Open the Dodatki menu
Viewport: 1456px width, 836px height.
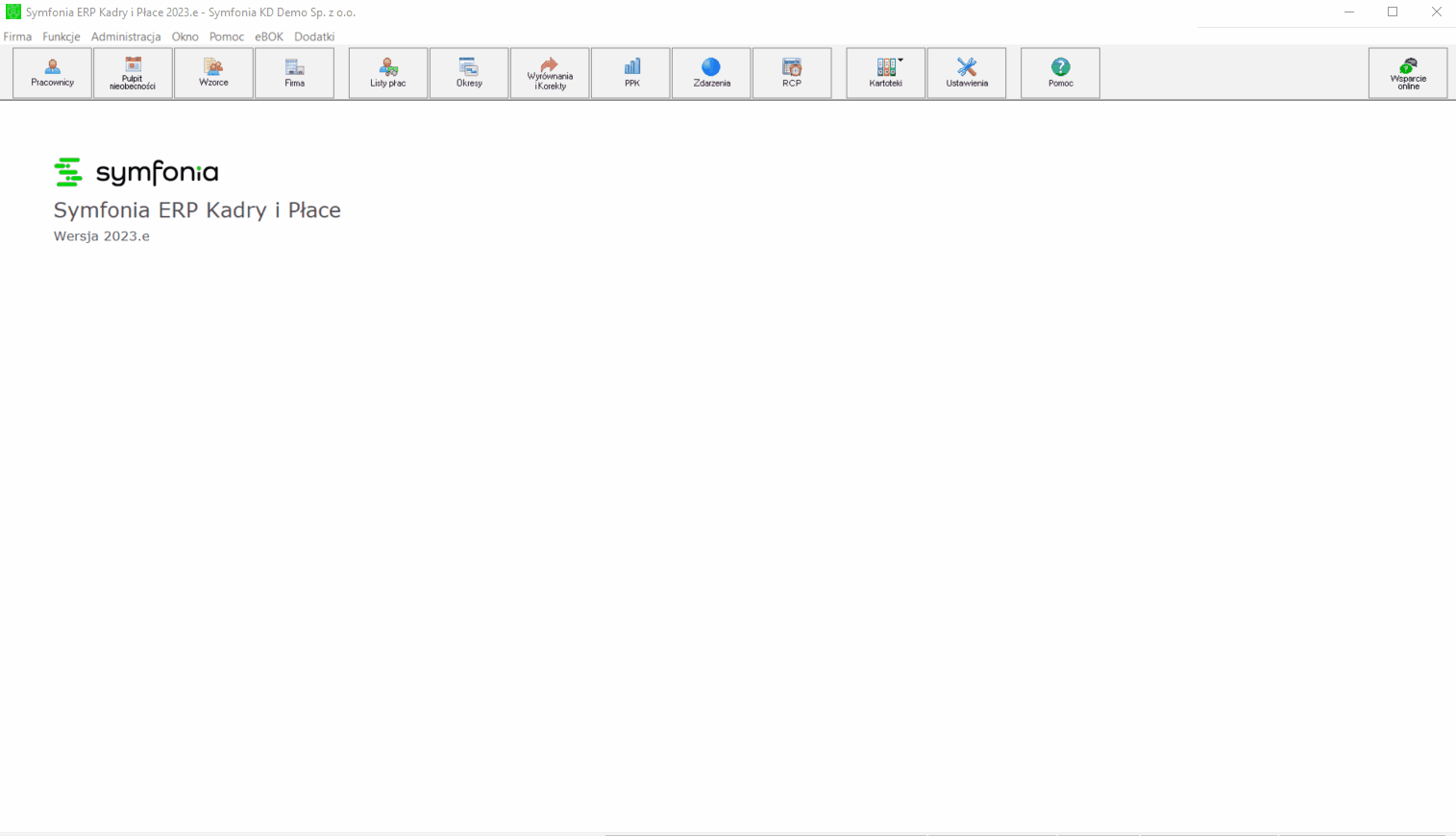click(314, 37)
